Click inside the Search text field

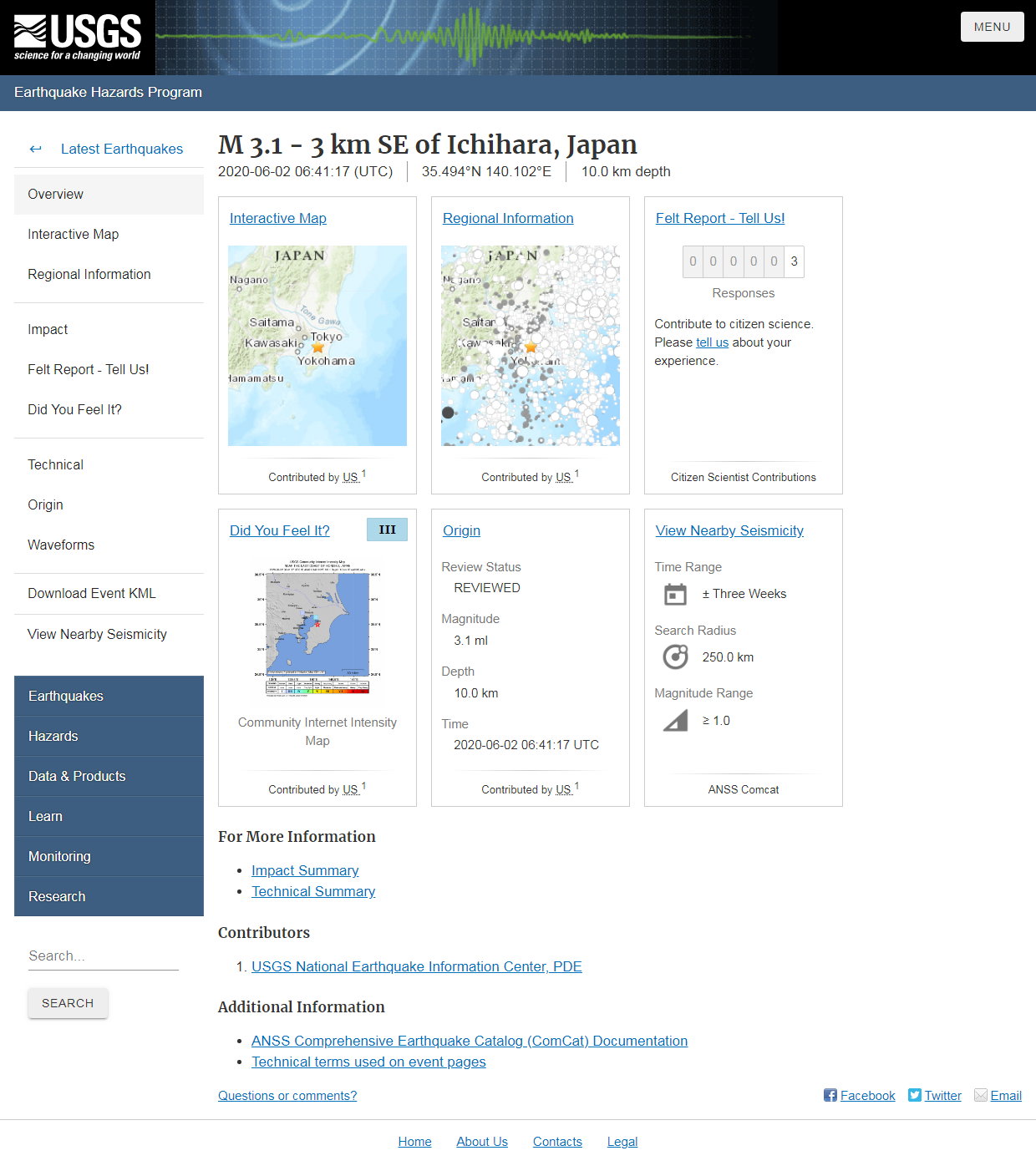point(103,955)
